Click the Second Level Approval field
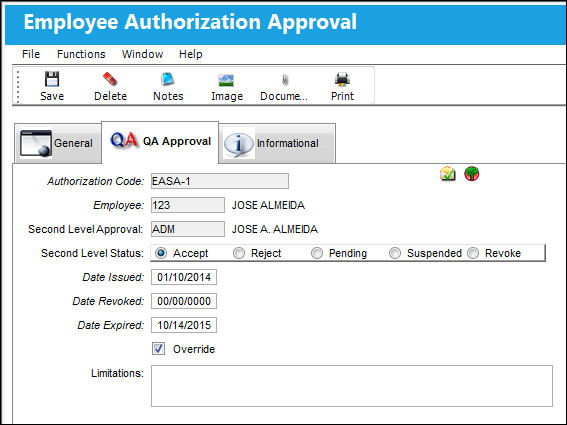The height and width of the screenshot is (425, 567). point(188,229)
